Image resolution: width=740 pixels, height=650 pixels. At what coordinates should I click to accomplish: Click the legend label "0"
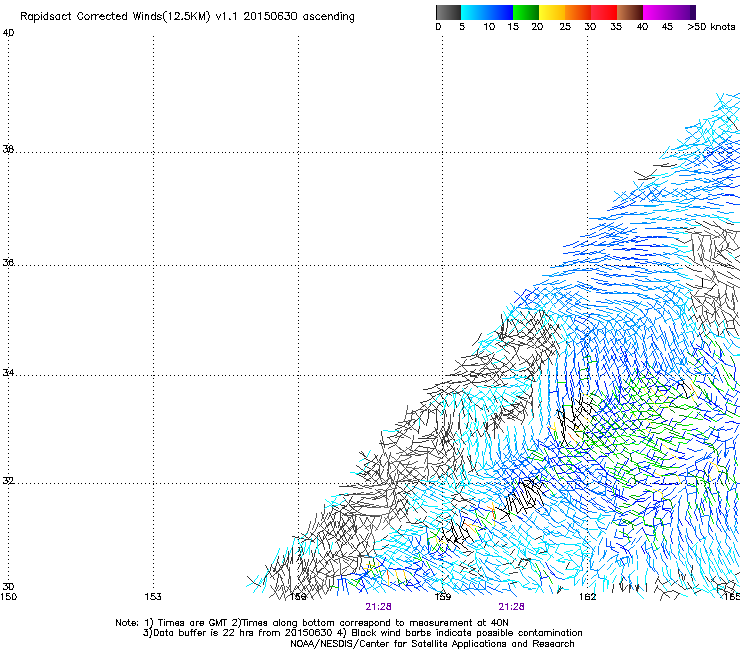pyautogui.click(x=438, y=27)
